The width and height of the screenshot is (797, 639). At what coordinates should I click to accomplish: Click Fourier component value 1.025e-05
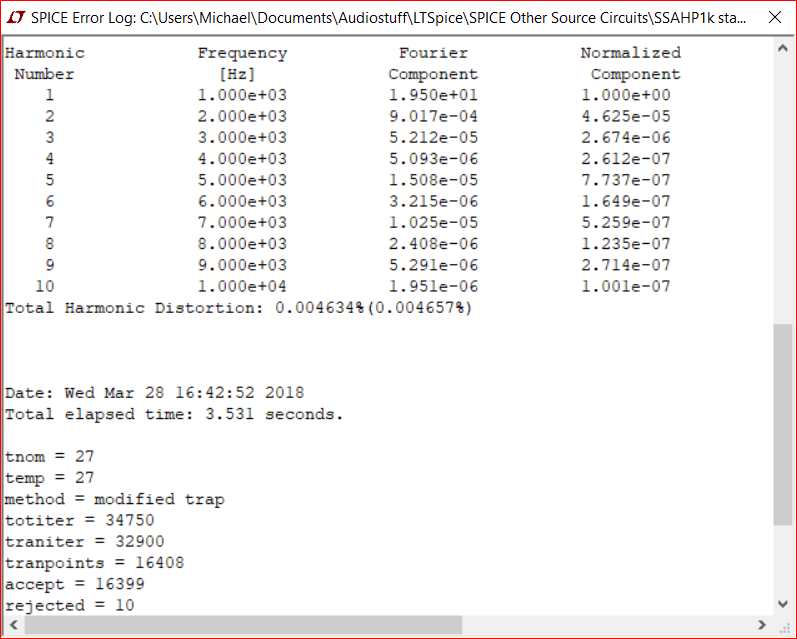click(433, 223)
